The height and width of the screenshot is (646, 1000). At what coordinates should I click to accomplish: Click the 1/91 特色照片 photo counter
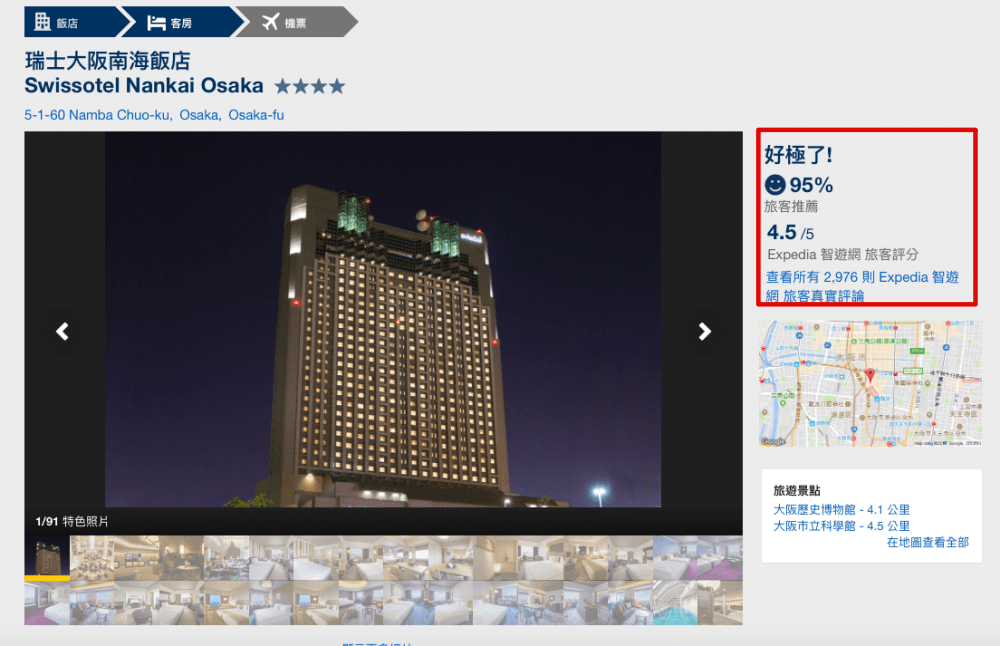tap(71, 522)
